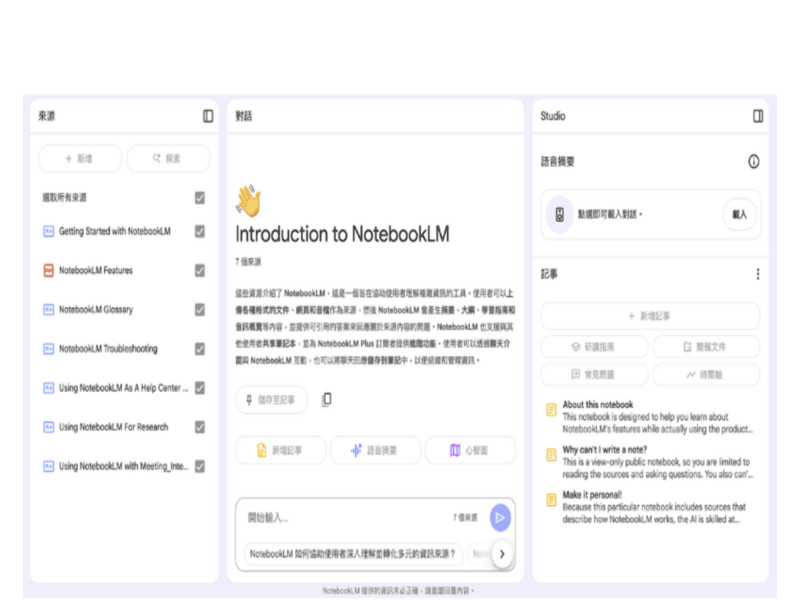Generate 簡報文件 briefing document
Viewport: 800px width, 600px height.
706,347
